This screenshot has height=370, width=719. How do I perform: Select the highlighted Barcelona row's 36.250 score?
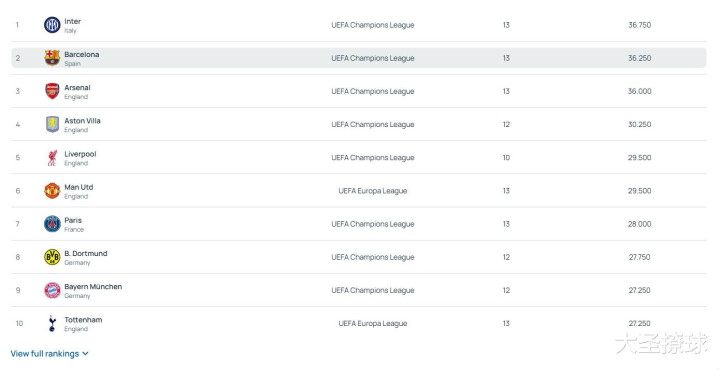pyautogui.click(x=639, y=58)
